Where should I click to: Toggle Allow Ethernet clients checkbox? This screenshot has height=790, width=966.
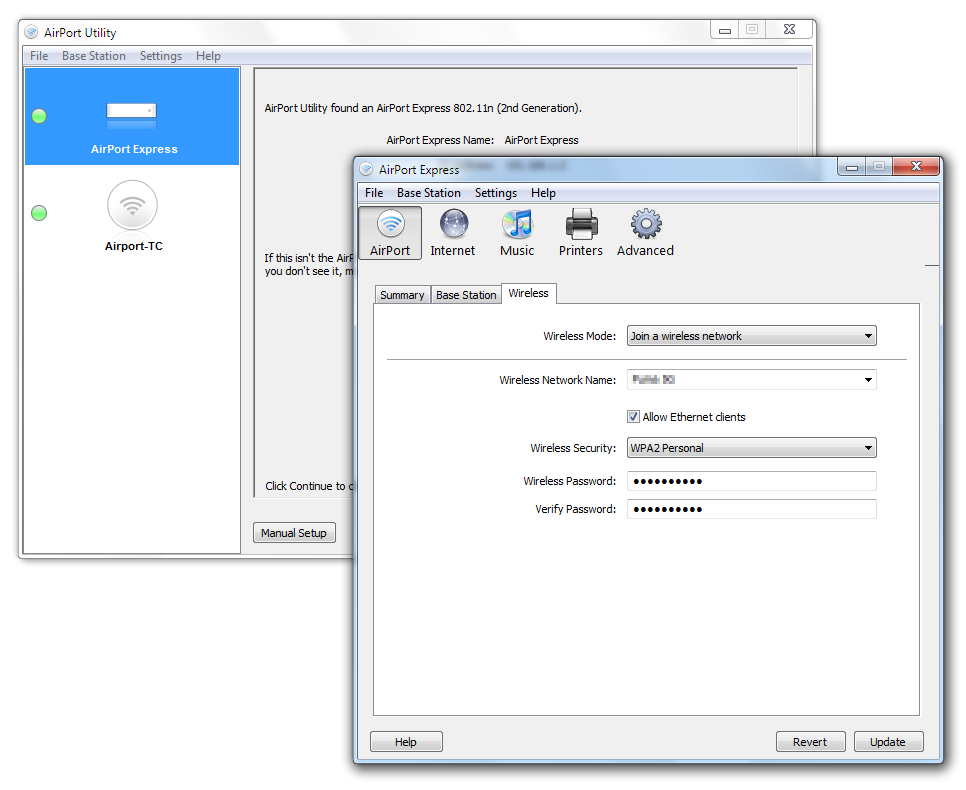[633, 417]
